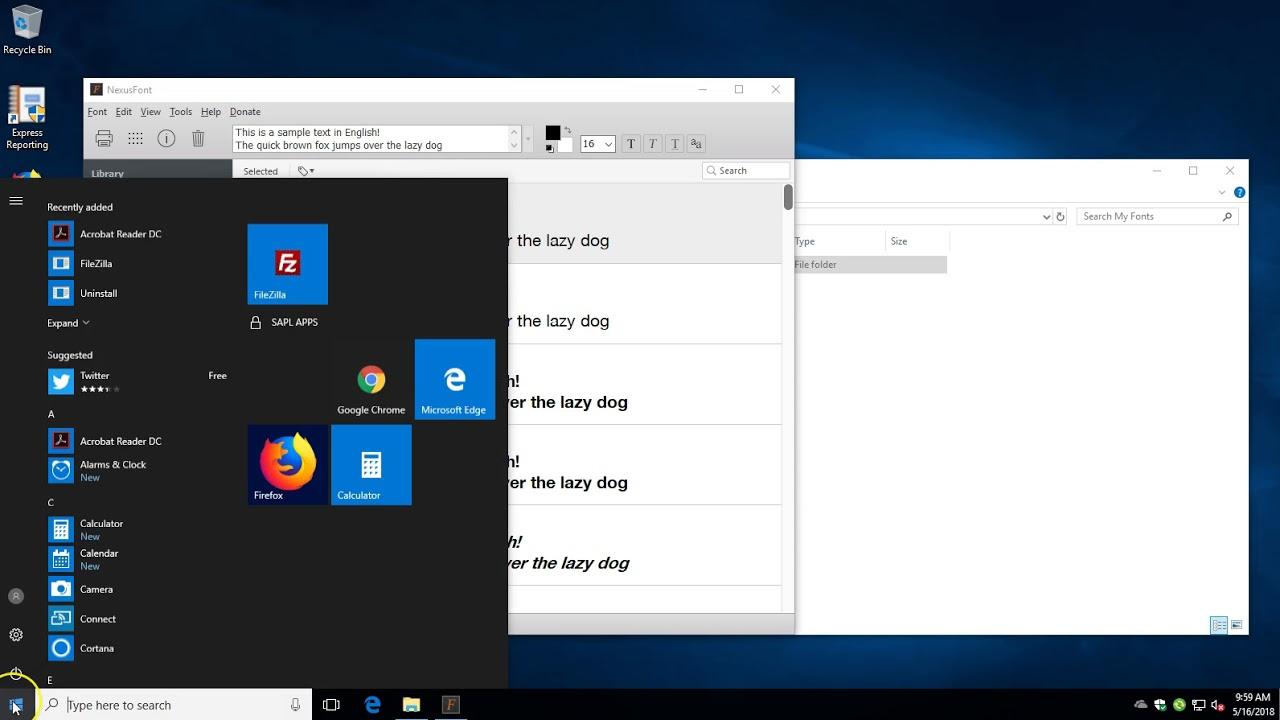The height and width of the screenshot is (720, 1280).
Task: Open the View menu in NexusFont
Action: [x=150, y=112]
